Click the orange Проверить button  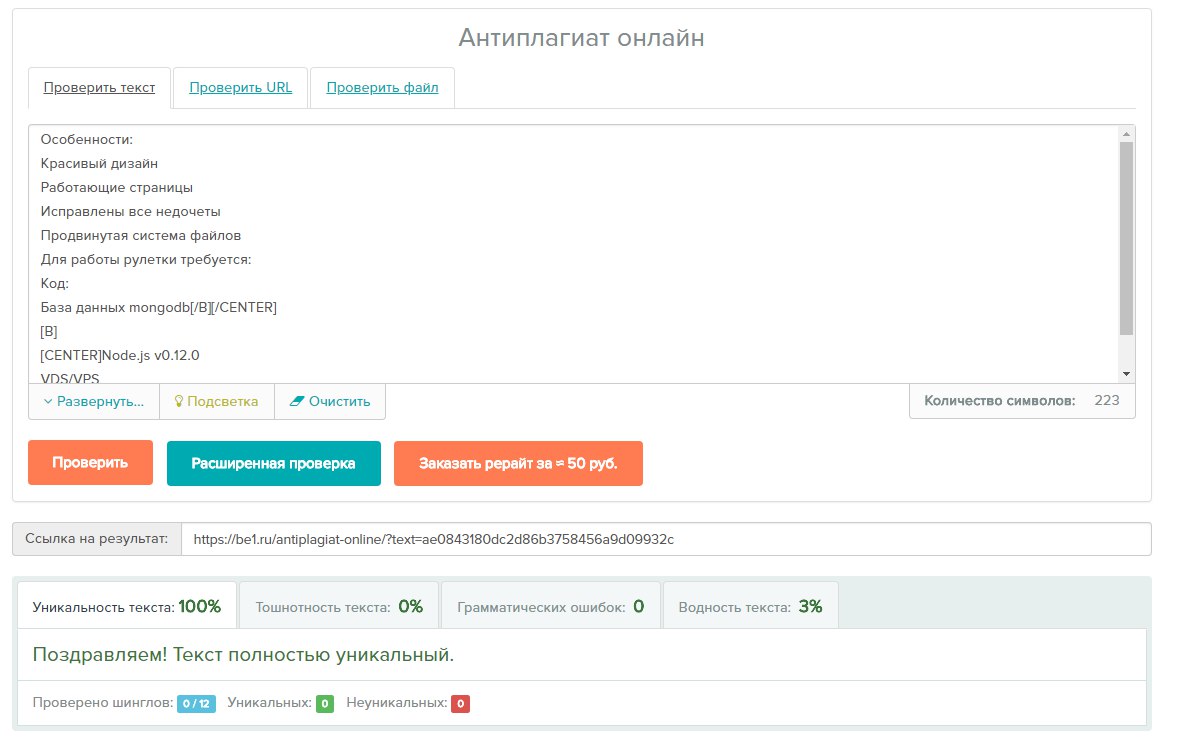tap(90, 463)
